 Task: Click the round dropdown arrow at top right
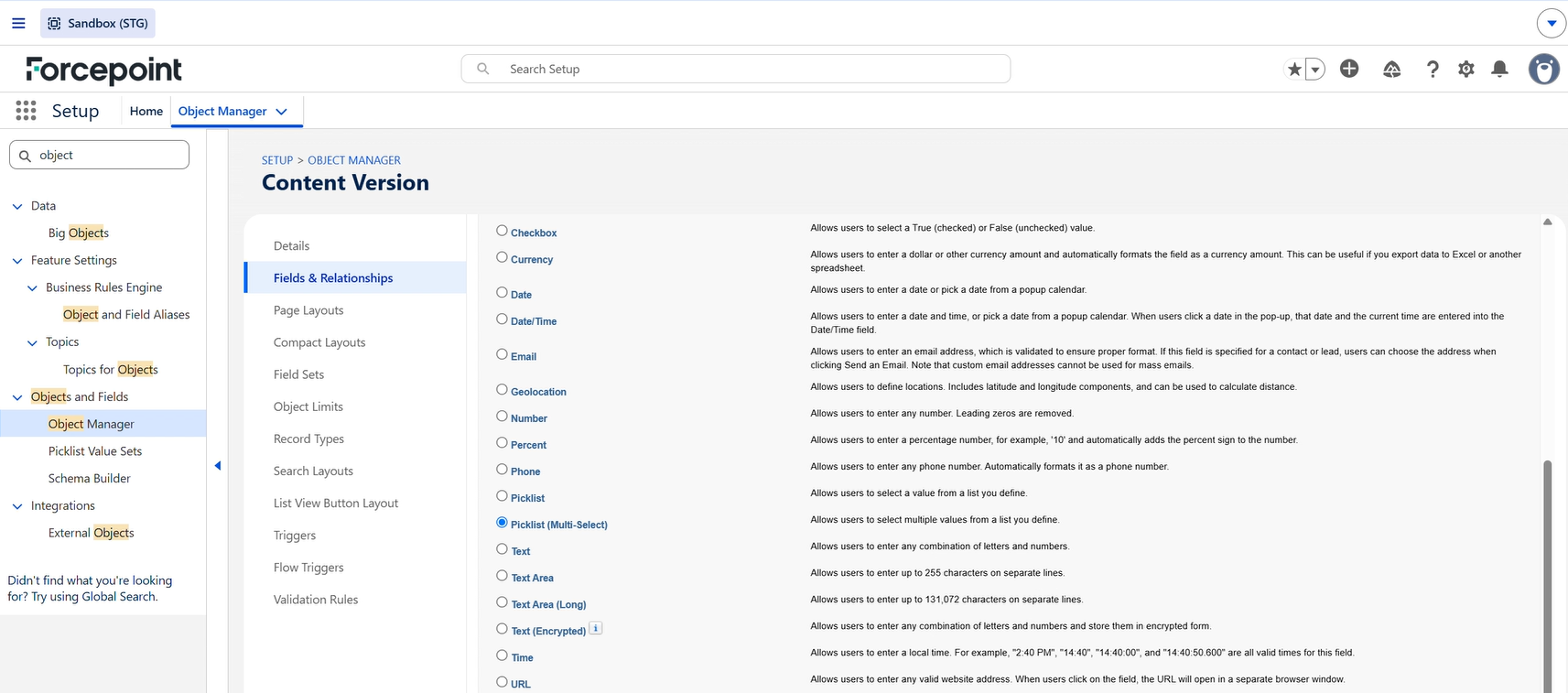pyautogui.click(x=1552, y=23)
